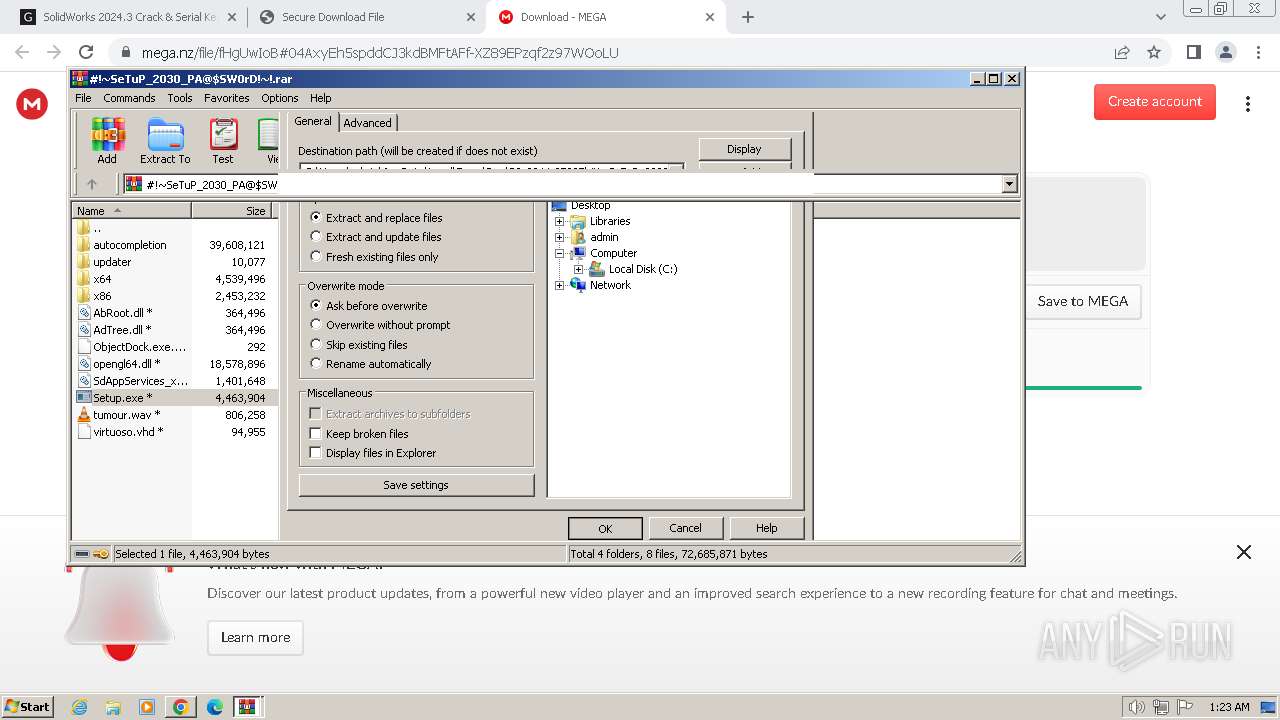The width and height of the screenshot is (1280, 720).
Task: Select the autocompletion folder icon
Action: pyautogui.click(x=84, y=245)
